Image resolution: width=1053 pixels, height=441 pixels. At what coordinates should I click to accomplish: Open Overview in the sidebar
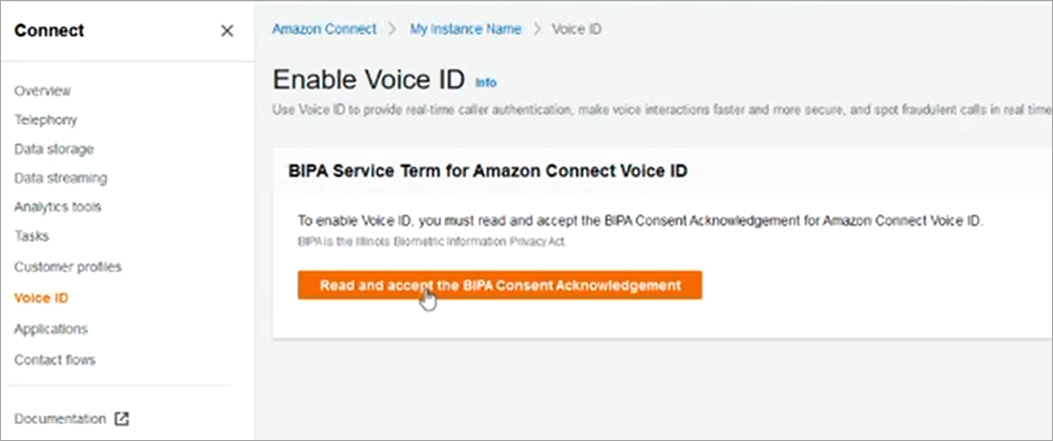42,91
